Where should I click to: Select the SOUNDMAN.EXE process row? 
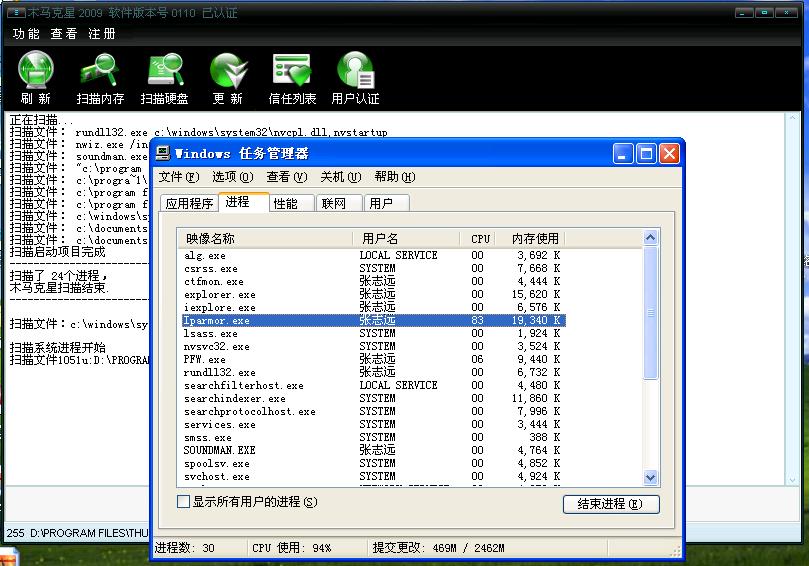click(374, 450)
